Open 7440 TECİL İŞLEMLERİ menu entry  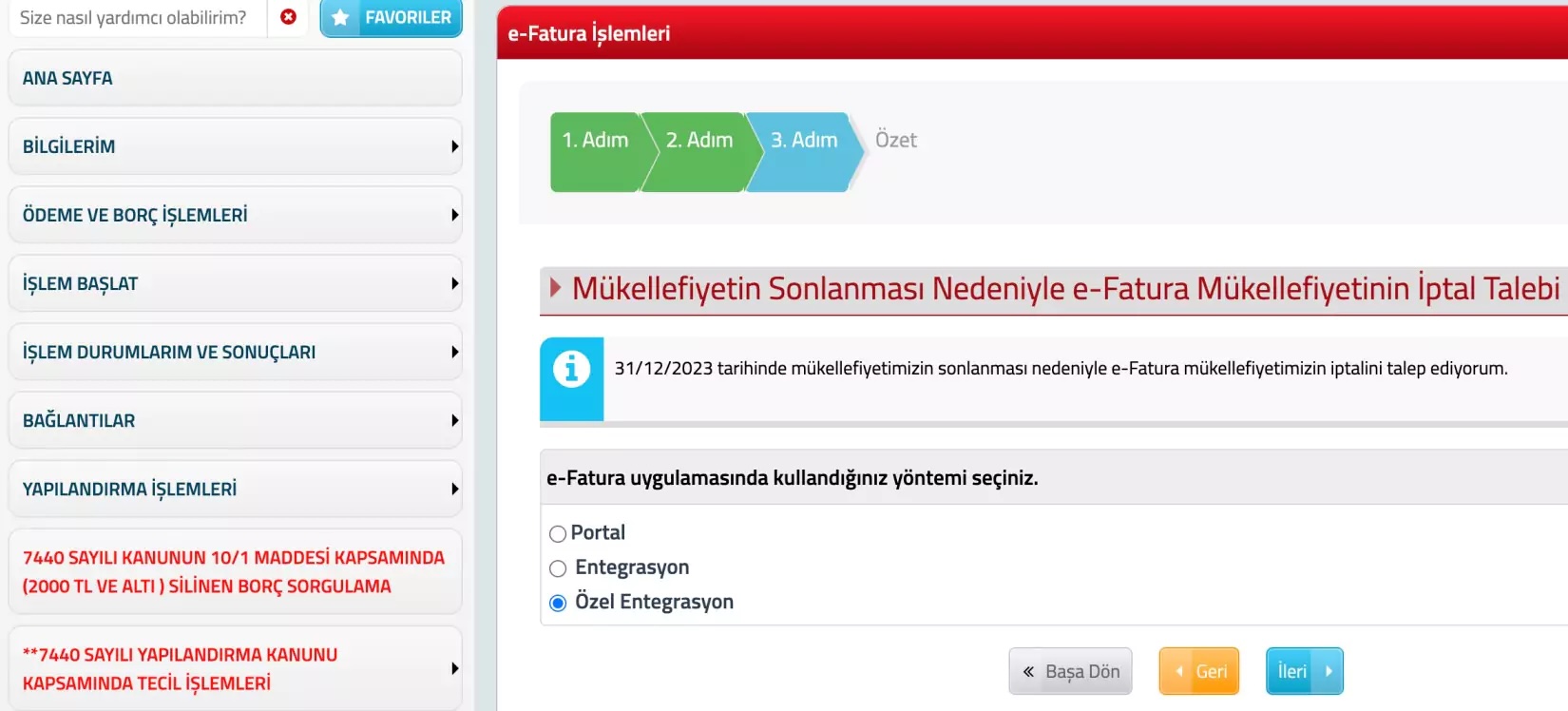pyautogui.click(x=235, y=668)
